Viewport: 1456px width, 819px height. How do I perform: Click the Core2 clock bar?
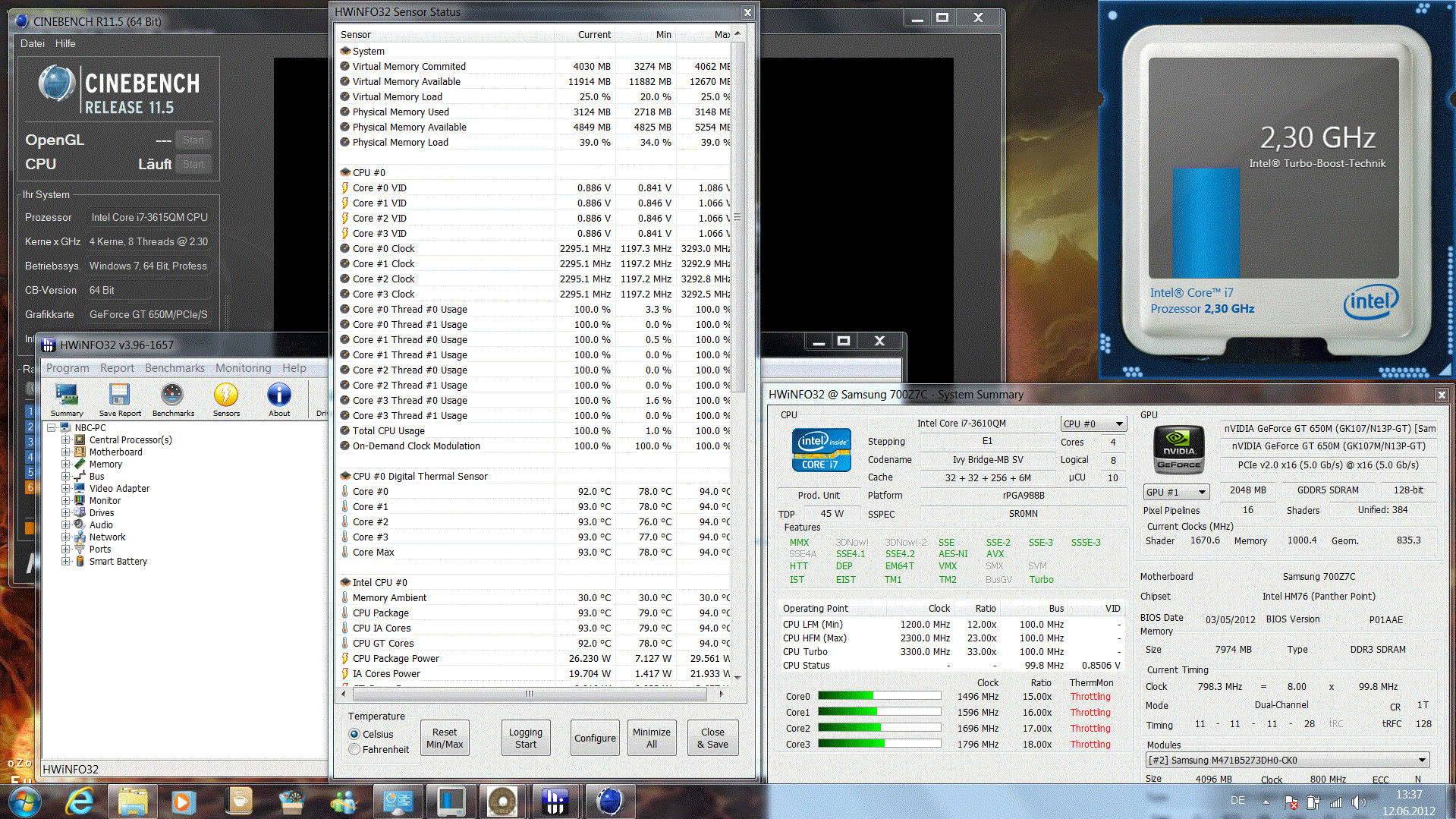pyautogui.click(x=879, y=728)
